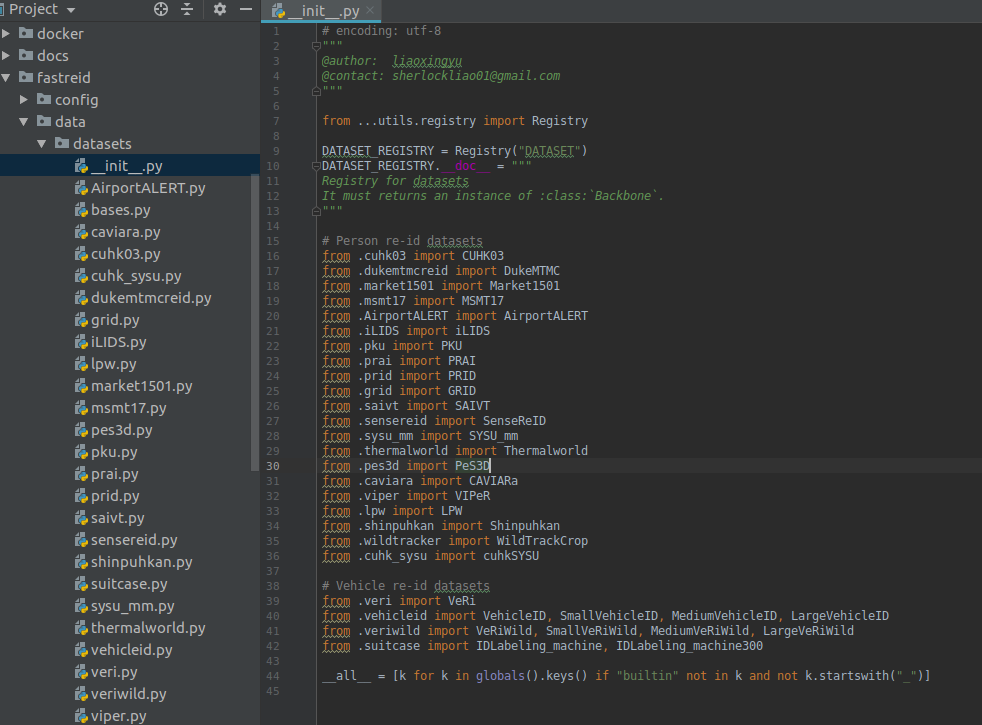Image resolution: width=982 pixels, height=725 pixels.
Task: Click the lpw.py file icon
Action: (x=81, y=364)
